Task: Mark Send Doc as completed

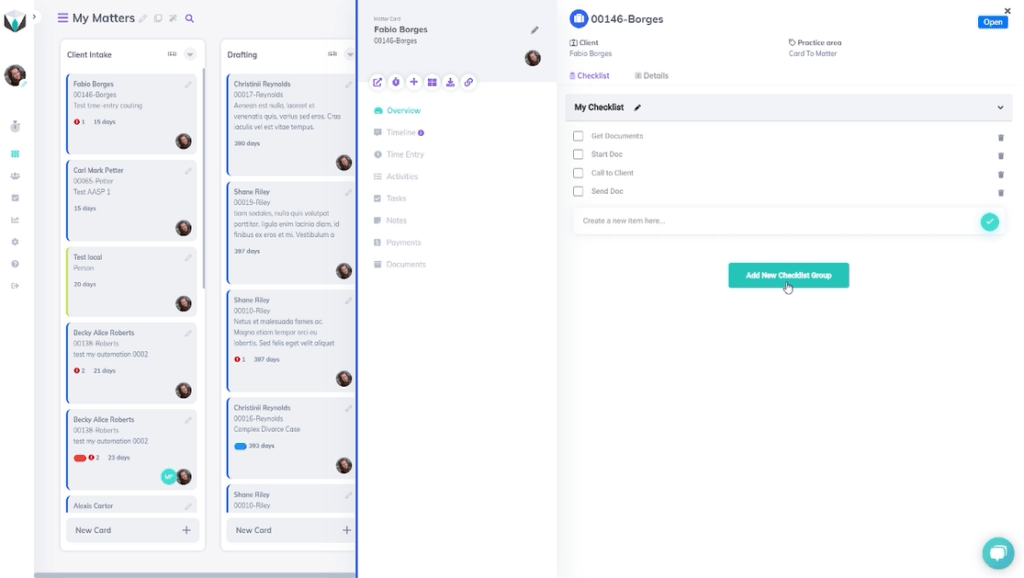Action: [x=578, y=191]
